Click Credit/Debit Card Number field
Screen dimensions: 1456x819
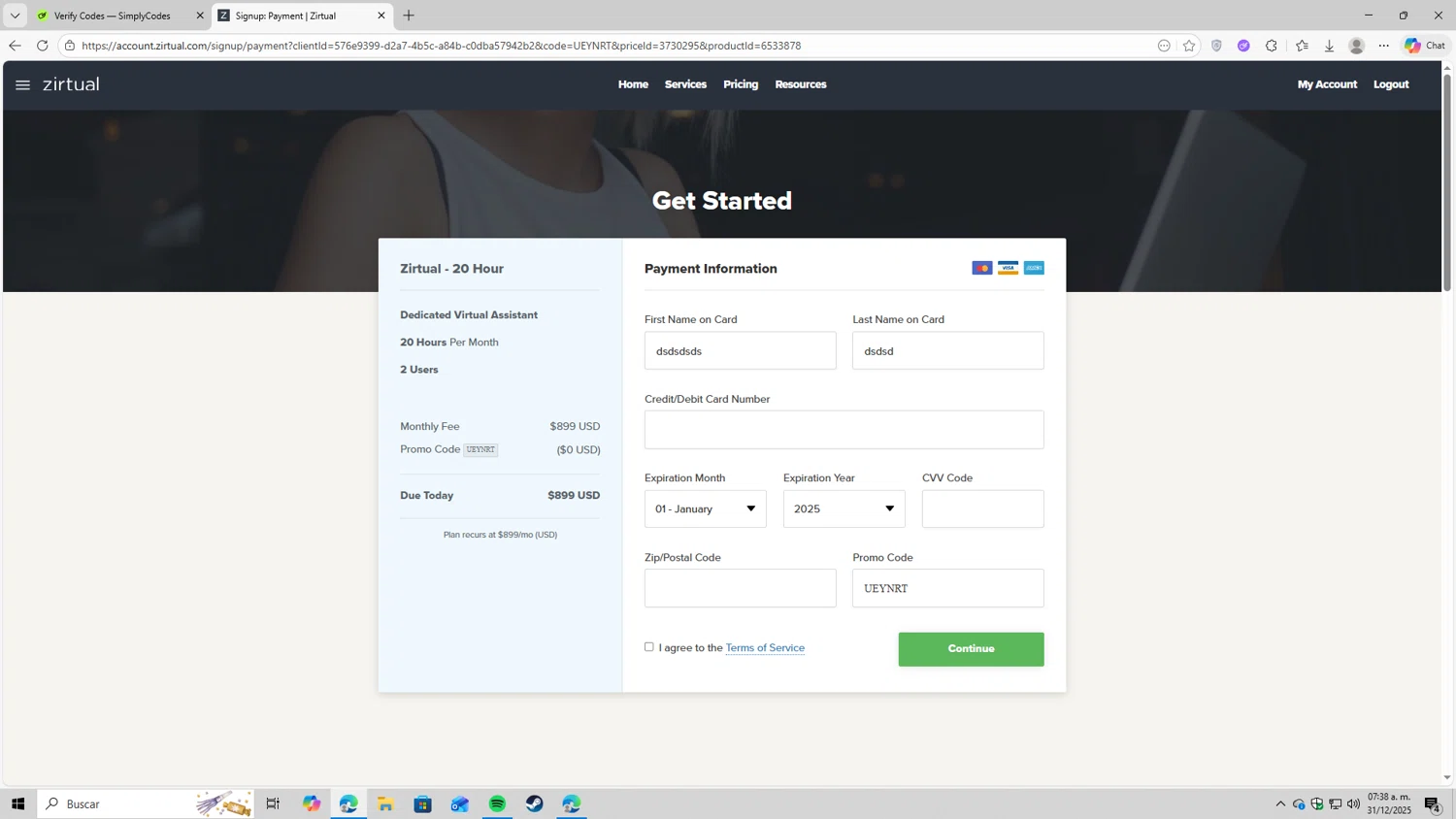tap(844, 430)
